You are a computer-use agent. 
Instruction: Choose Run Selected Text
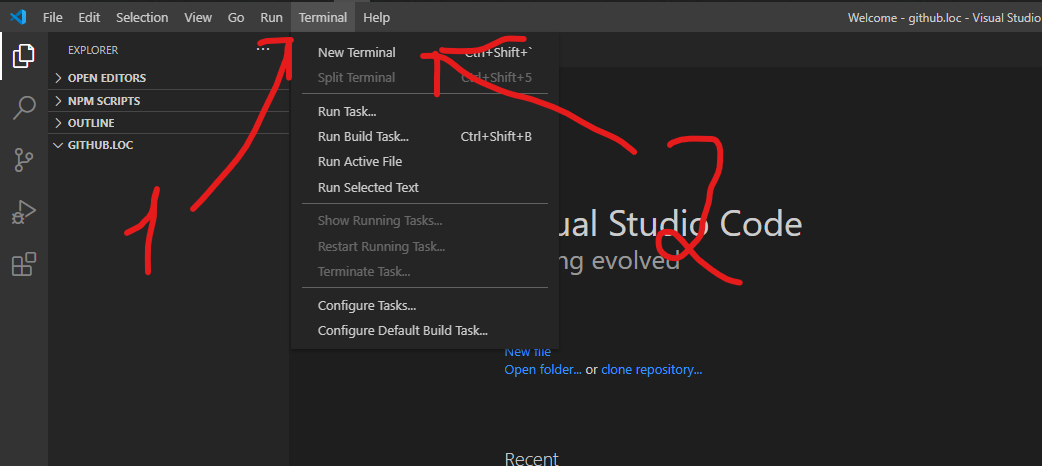pyautogui.click(x=425, y=187)
